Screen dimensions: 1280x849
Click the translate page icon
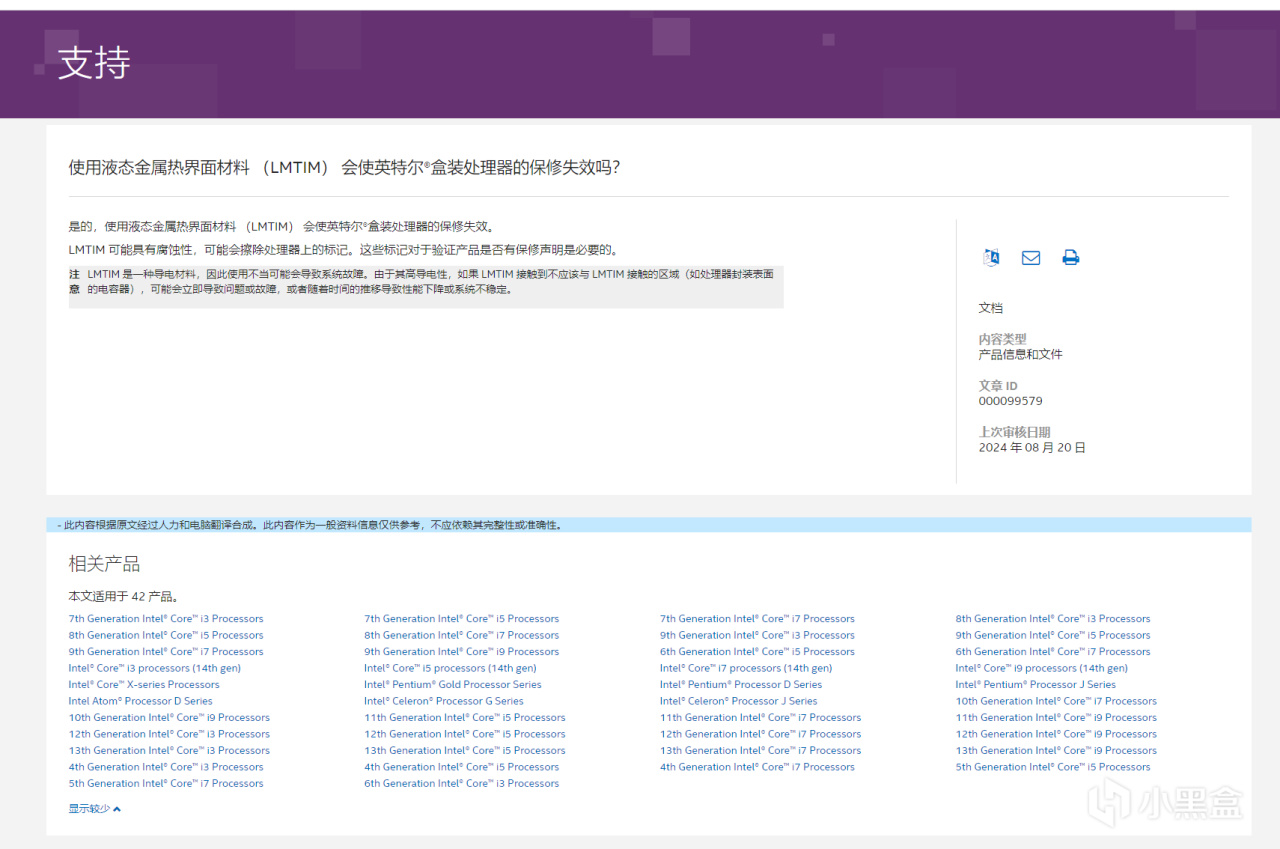tap(991, 257)
